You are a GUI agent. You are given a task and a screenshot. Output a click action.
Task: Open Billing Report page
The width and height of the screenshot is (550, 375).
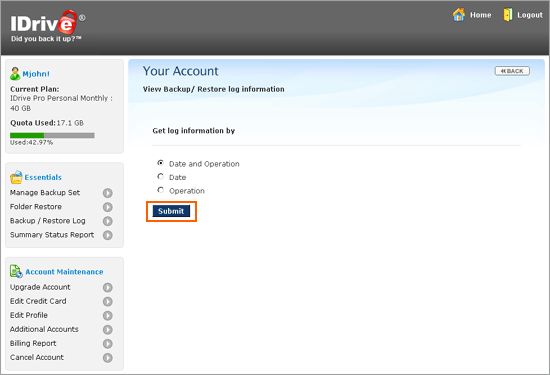[33, 343]
